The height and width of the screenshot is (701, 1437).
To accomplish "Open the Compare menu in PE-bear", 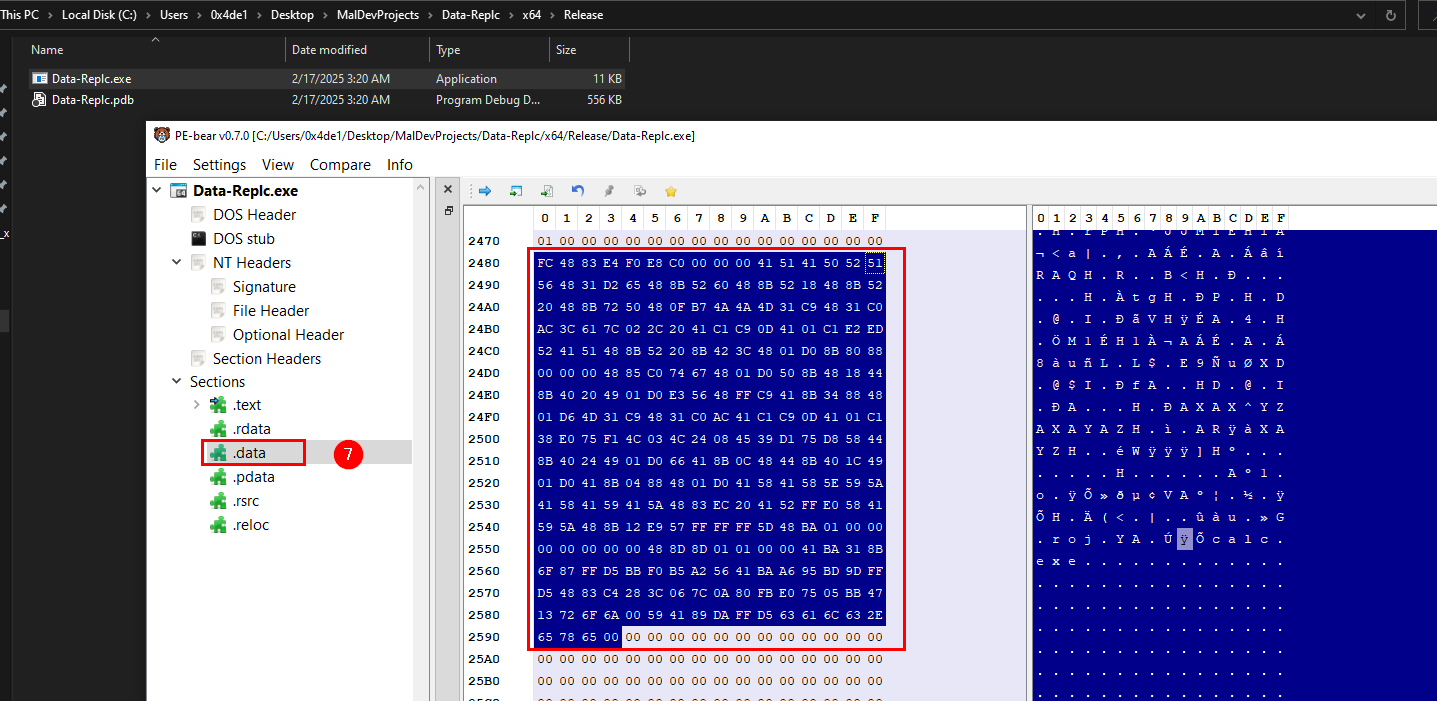I will coord(340,165).
